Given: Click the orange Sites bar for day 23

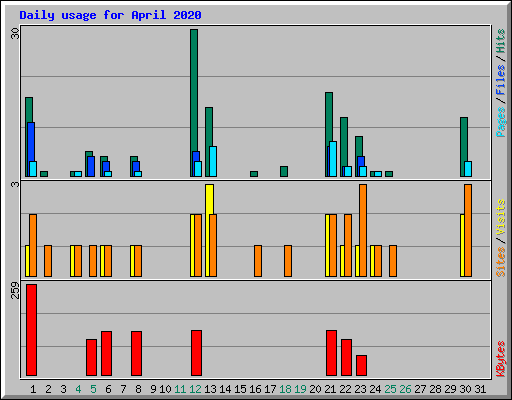Looking at the screenshot, I should tap(363, 230).
